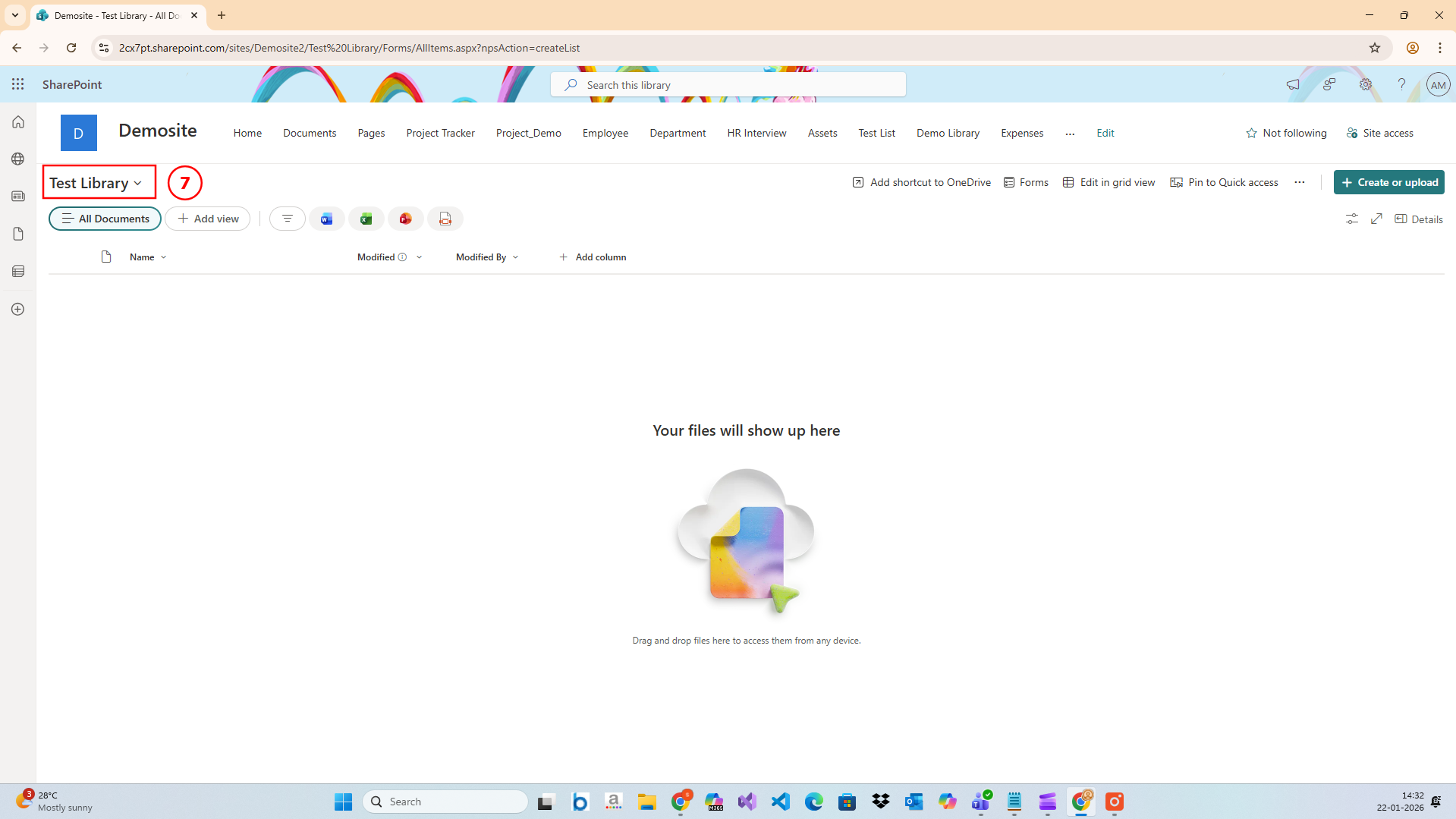Open the All Documents view switcher
The image size is (1456, 819).
click(105, 219)
